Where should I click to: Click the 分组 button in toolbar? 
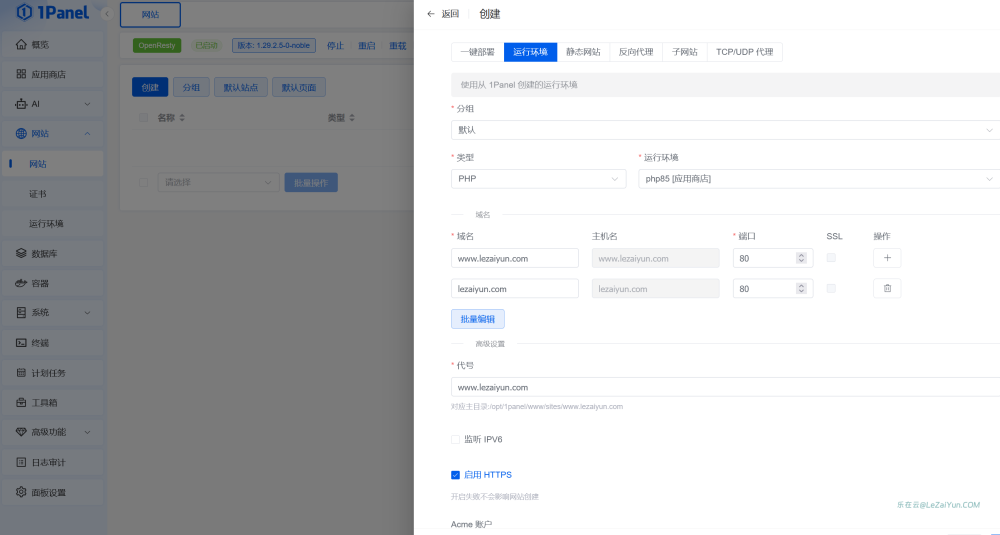tap(191, 87)
